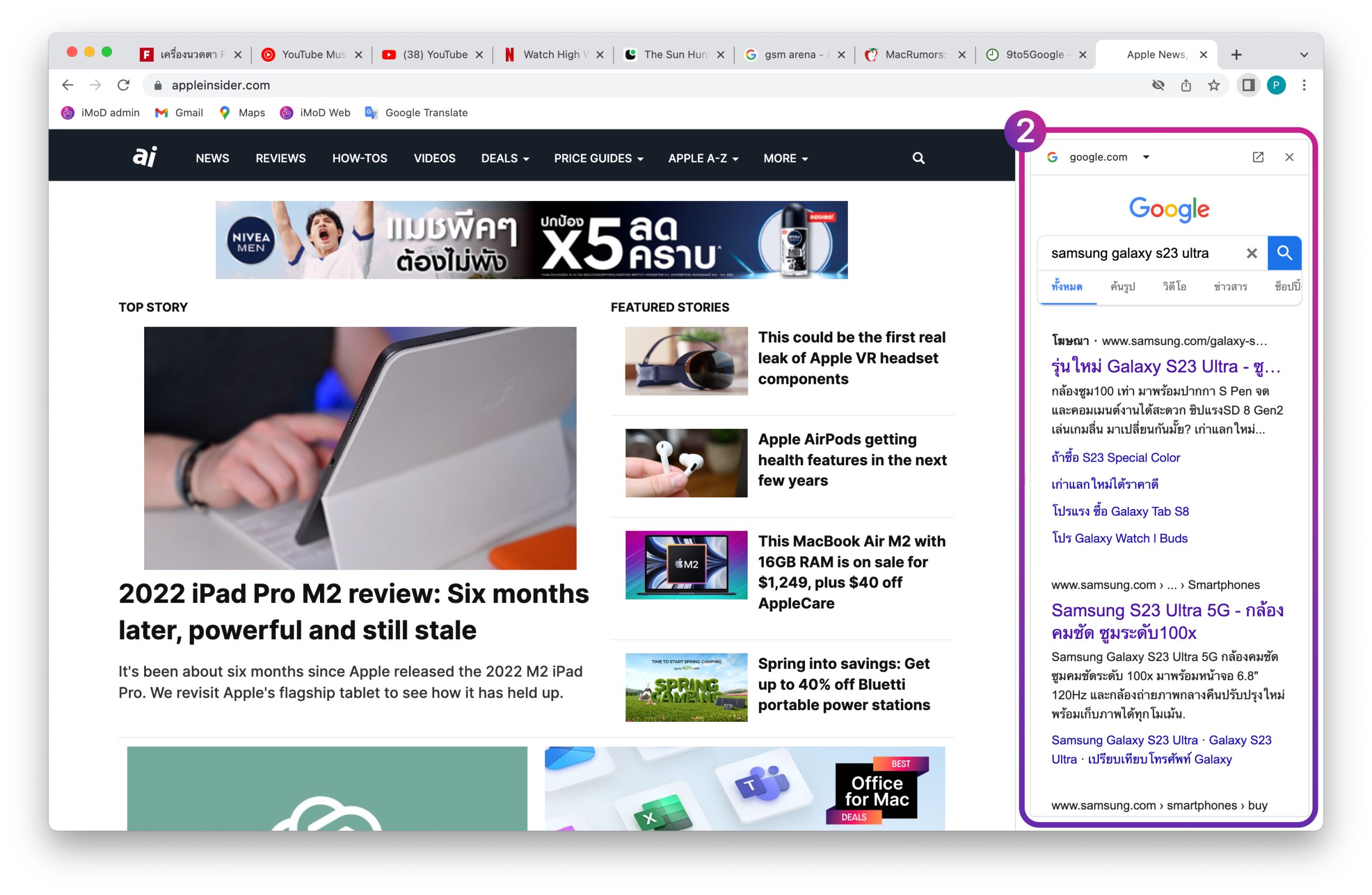Open AppleInsider site search magnifier
This screenshot has height=895, width=1372.
click(918, 158)
